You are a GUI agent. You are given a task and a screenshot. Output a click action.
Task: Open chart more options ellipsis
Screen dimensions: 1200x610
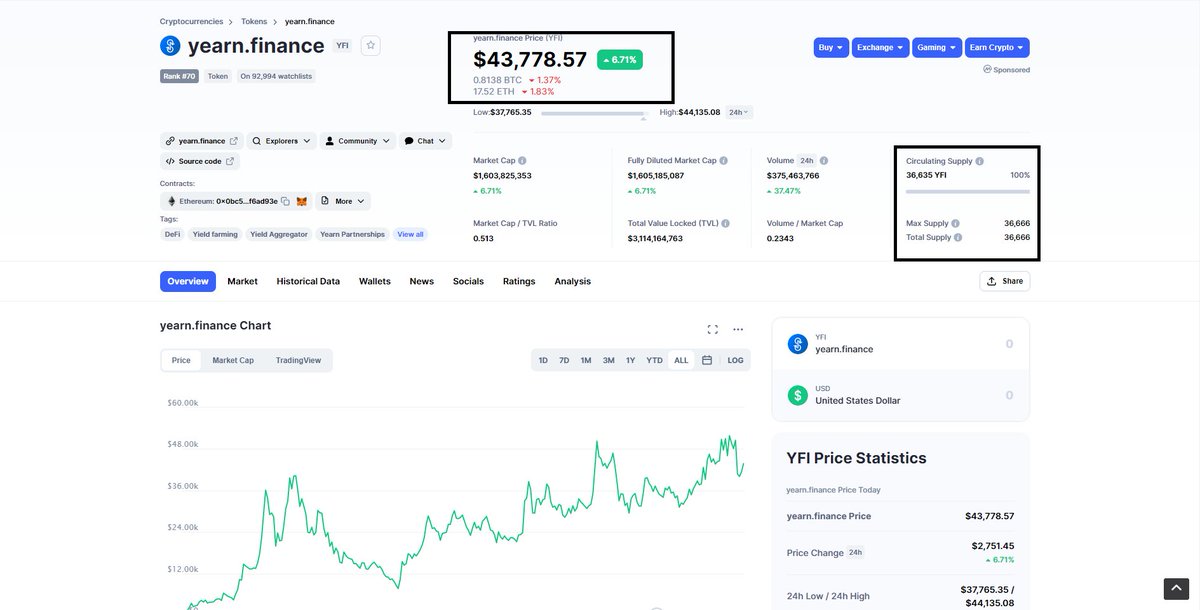[x=738, y=329]
